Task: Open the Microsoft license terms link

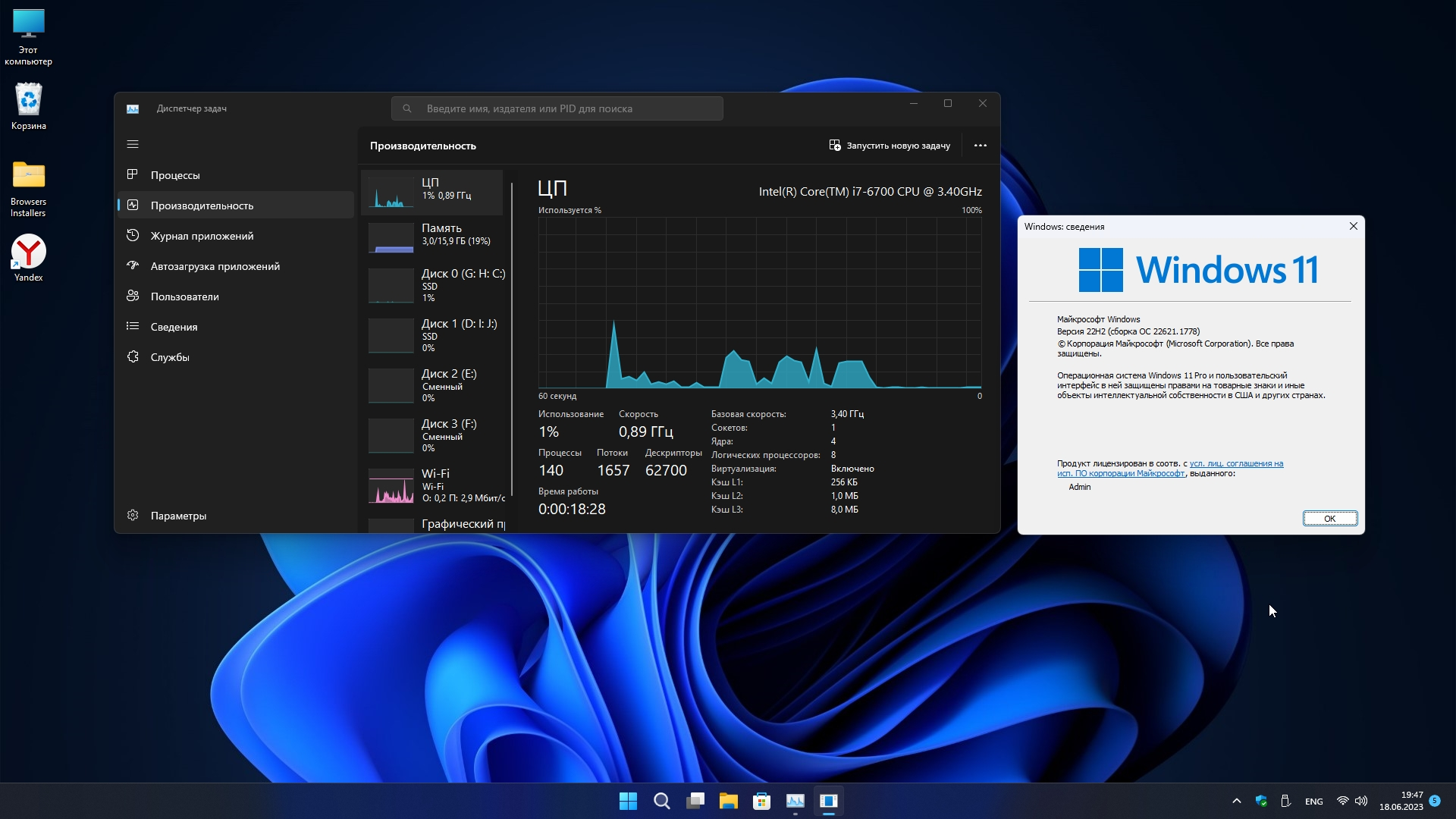Action: 1236,463
